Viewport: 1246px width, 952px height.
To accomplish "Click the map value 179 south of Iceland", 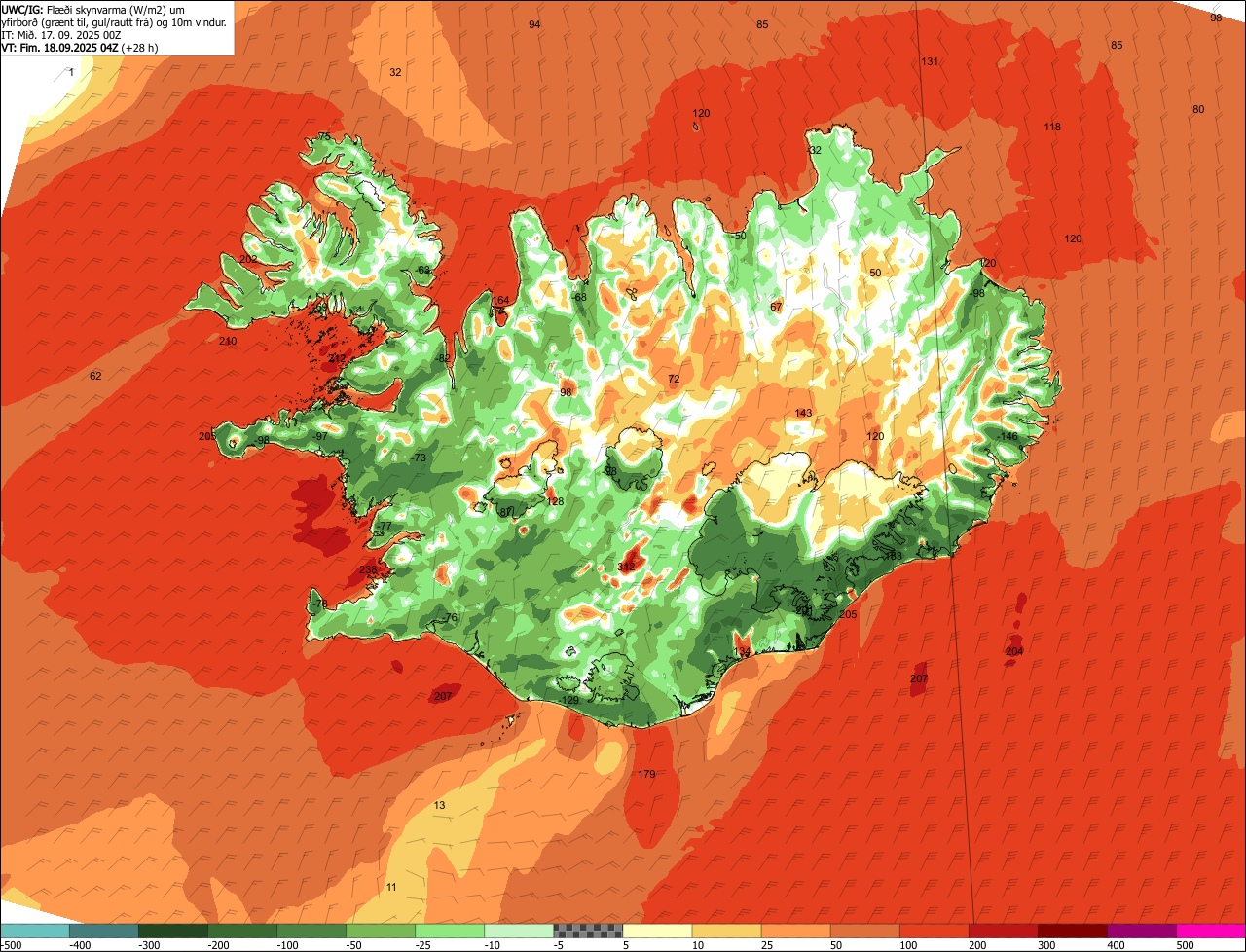I will click(646, 774).
